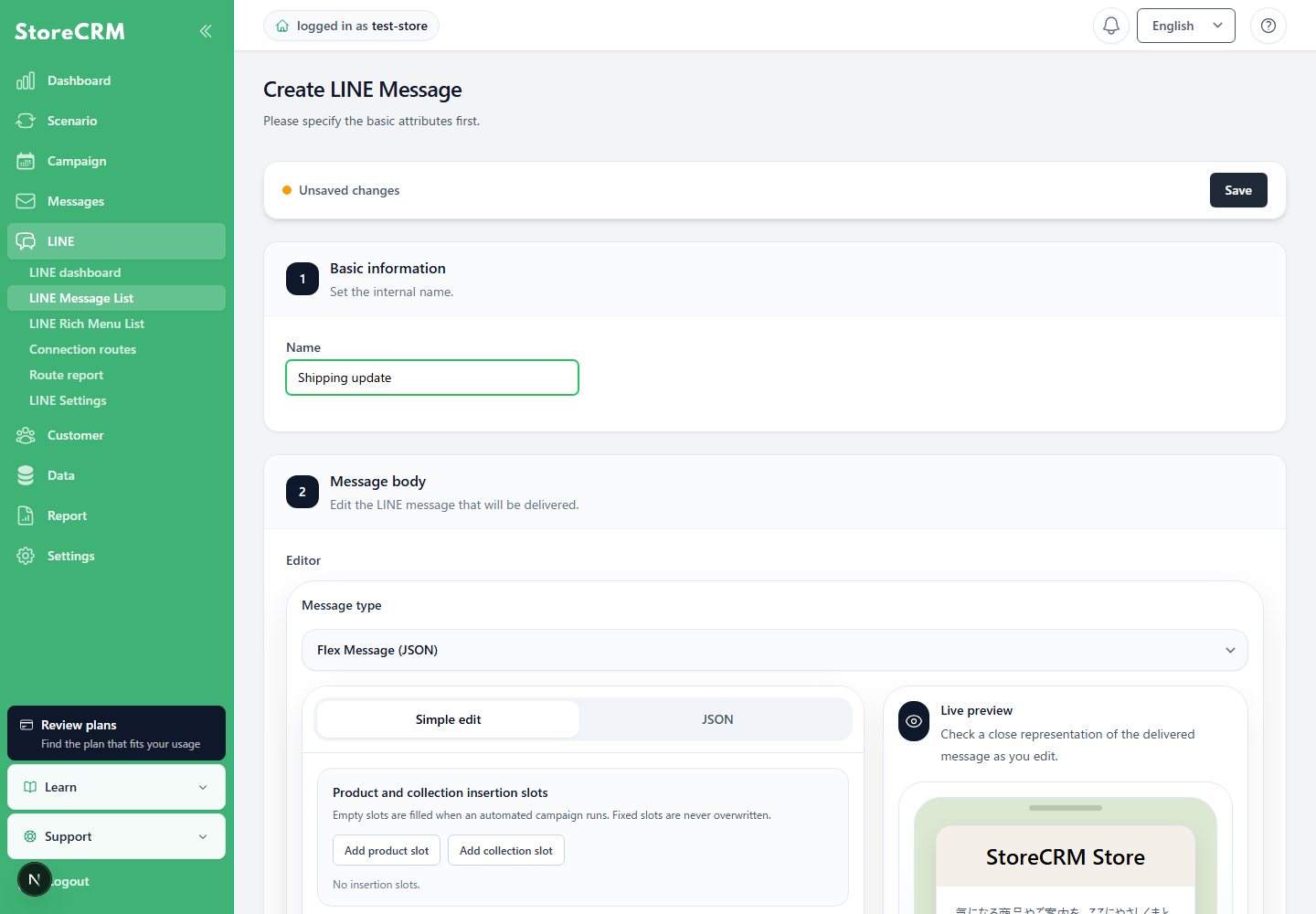Click the Campaign calendar icon

click(x=26, y=161)
